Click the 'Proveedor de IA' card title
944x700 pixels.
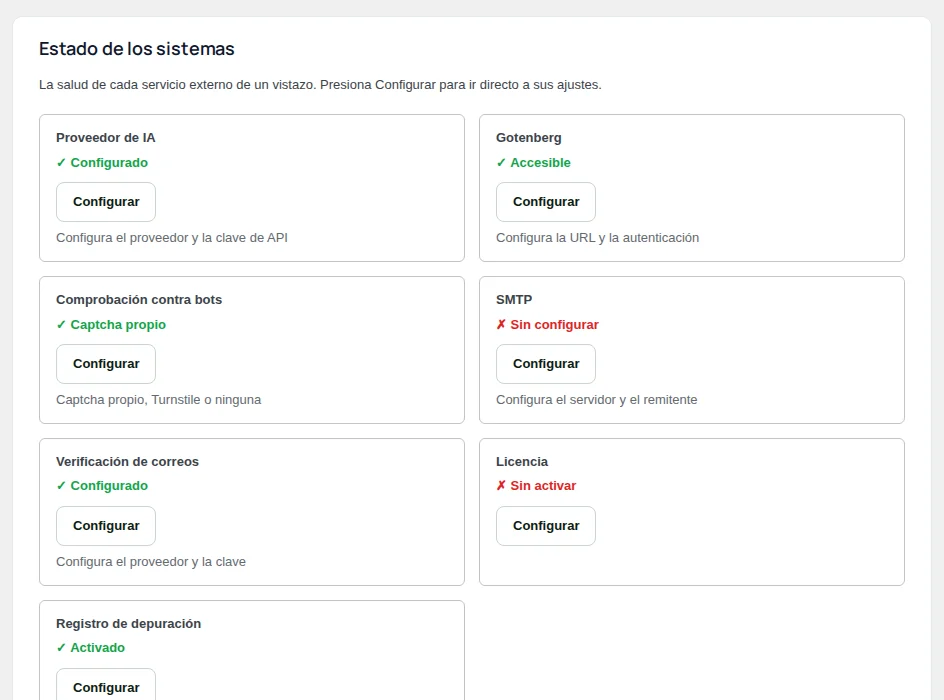(x=105, y=138)
